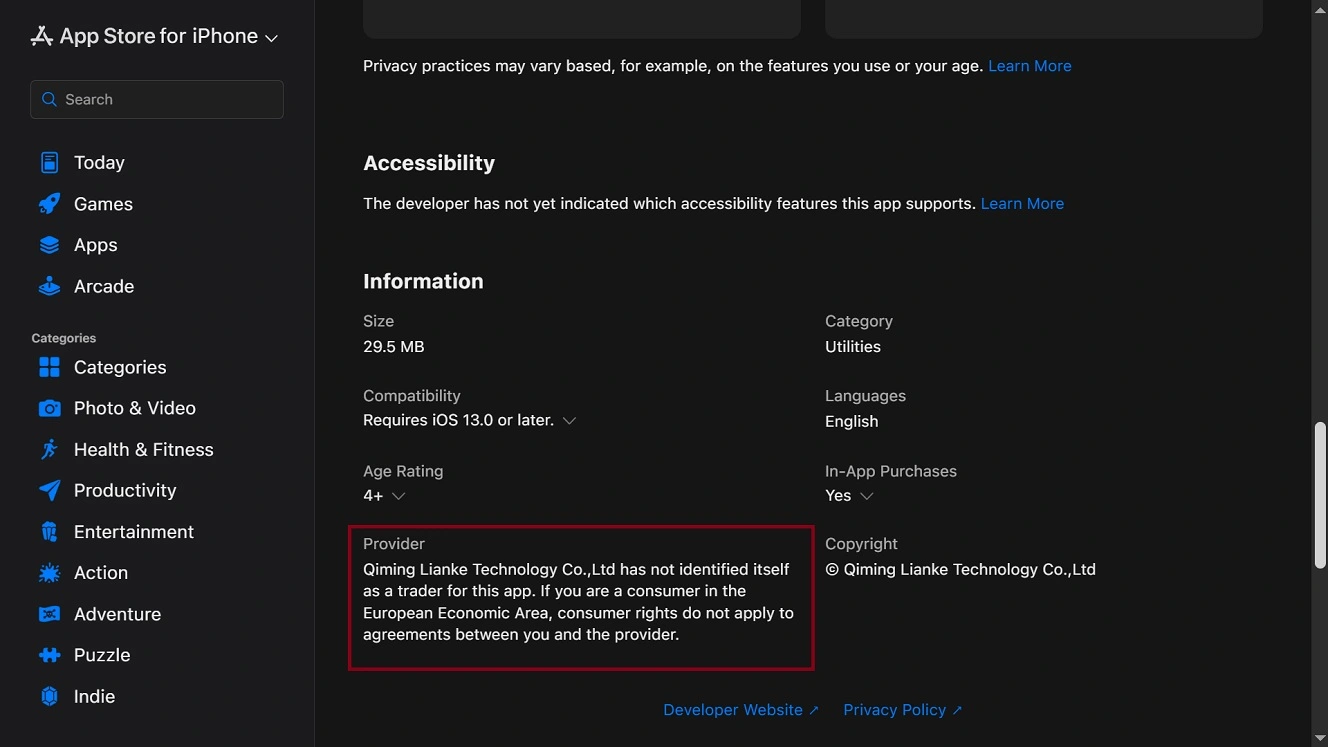This screenshot has height=747, width=1328.
Task: Click the Categories grid icon
Action: pyautogui.click(x=49, y=367)
